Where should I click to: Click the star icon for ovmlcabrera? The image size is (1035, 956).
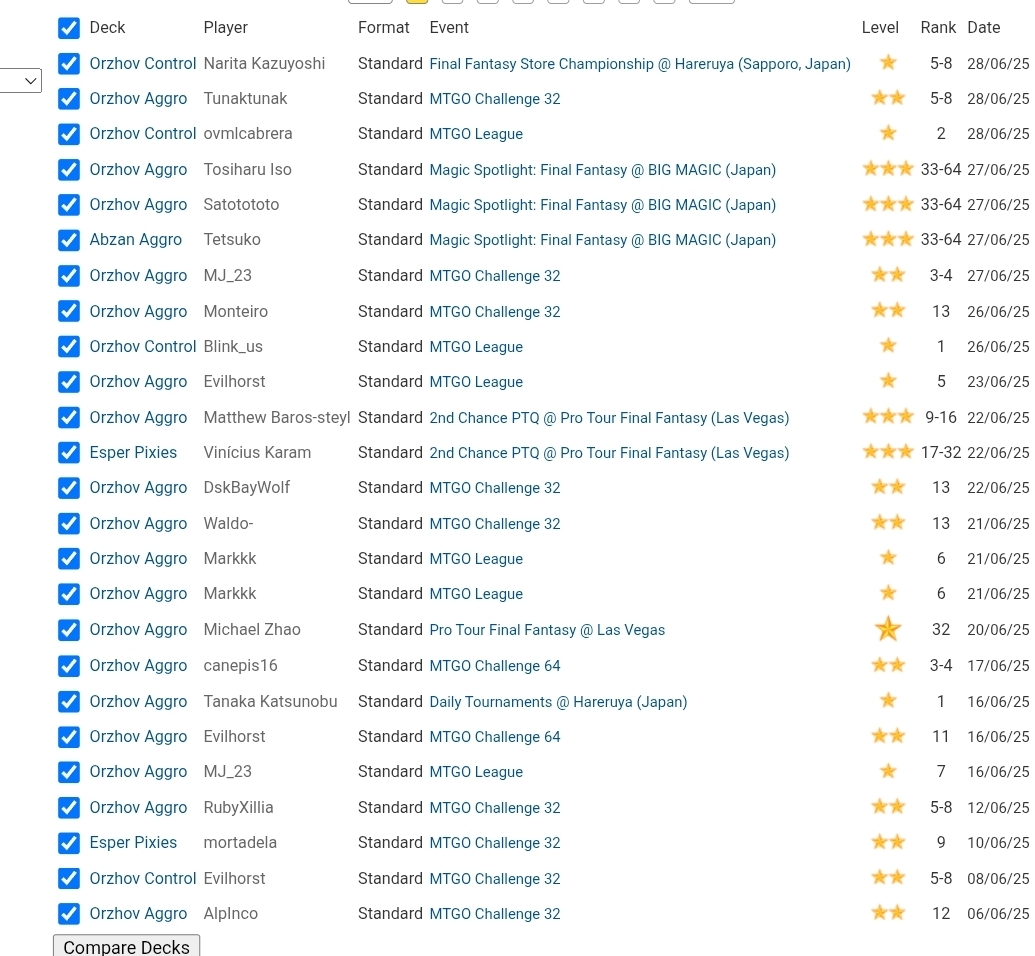coord(888,133)
